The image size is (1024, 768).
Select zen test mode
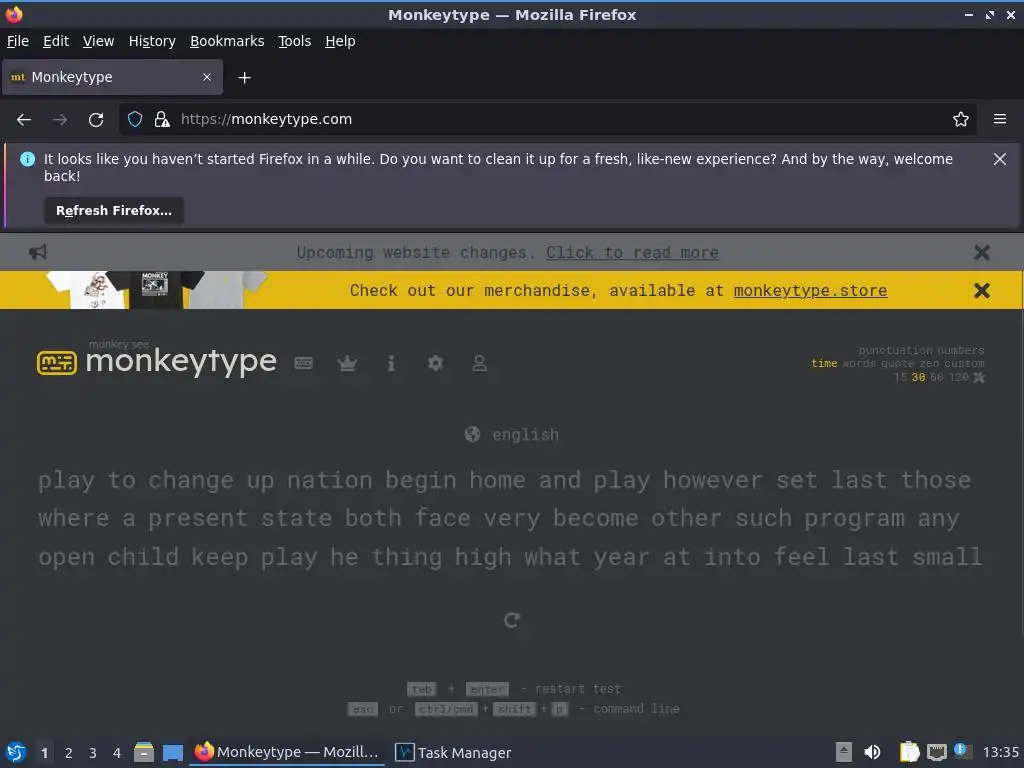929,363
